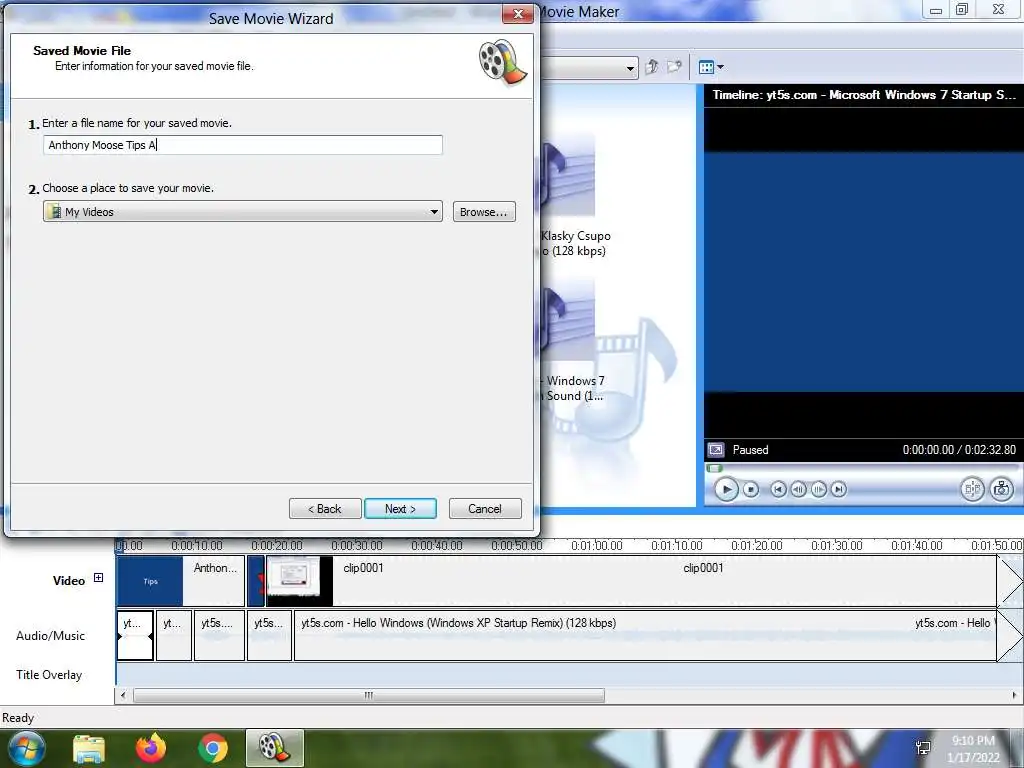Click the Cancel button in wizard
1024x768 pixels.
485,509
